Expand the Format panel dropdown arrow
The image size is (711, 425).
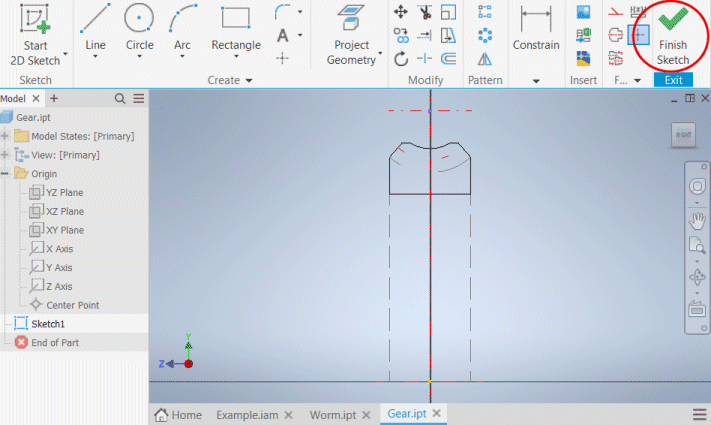(x=638, y=81)
